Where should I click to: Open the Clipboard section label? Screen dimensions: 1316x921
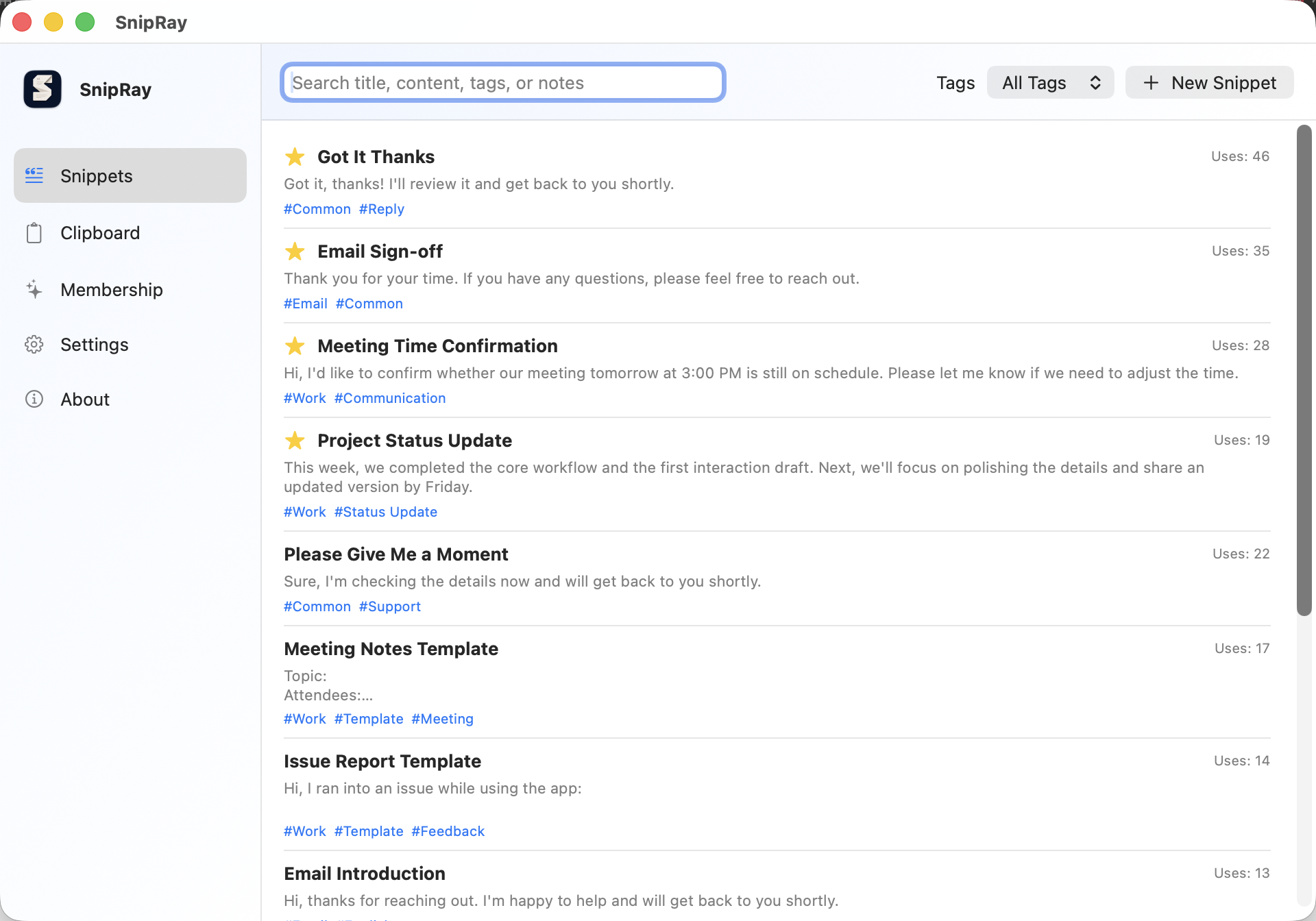[x=100, y=233]
